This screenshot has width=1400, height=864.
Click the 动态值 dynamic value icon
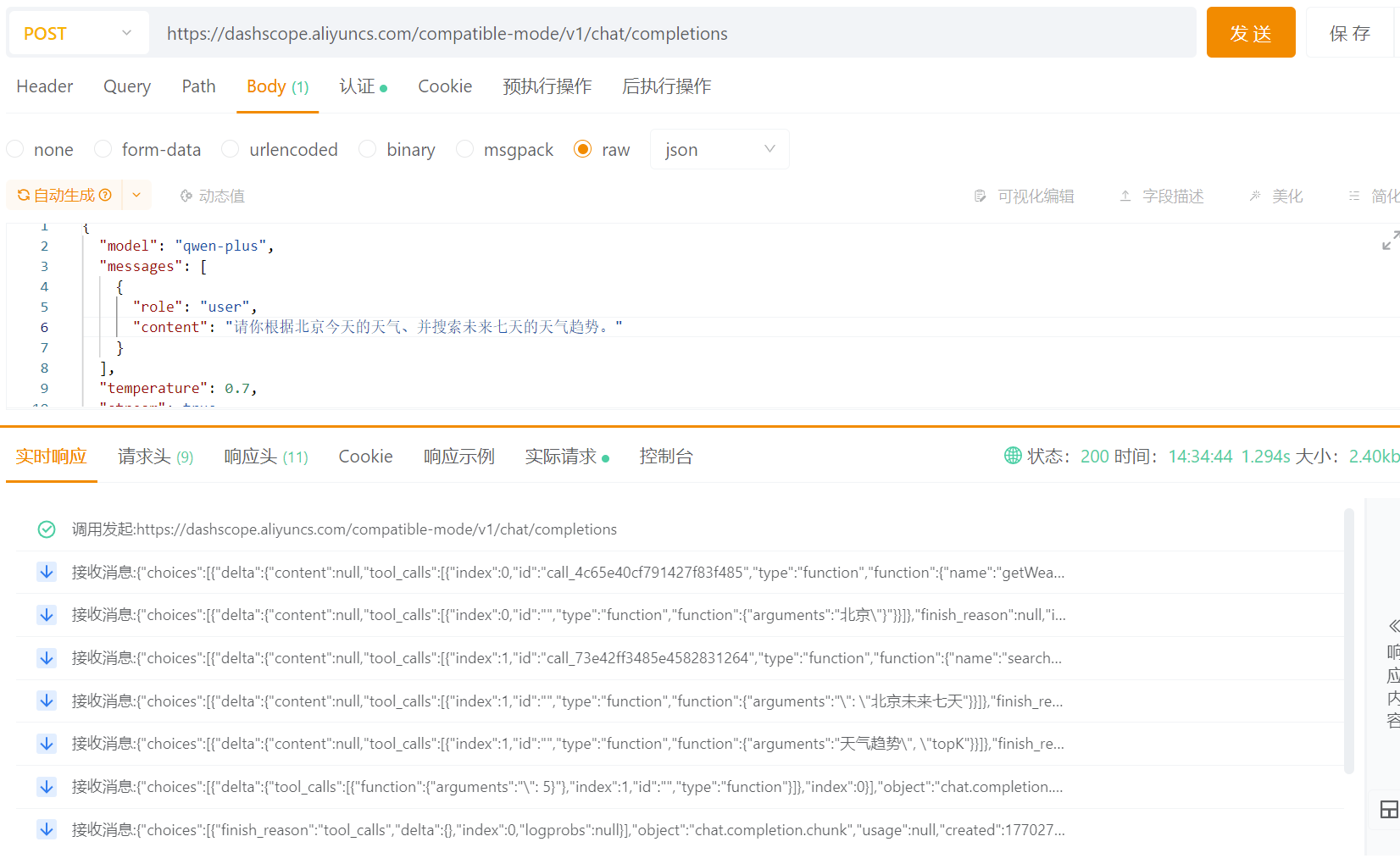coord(186,196)
